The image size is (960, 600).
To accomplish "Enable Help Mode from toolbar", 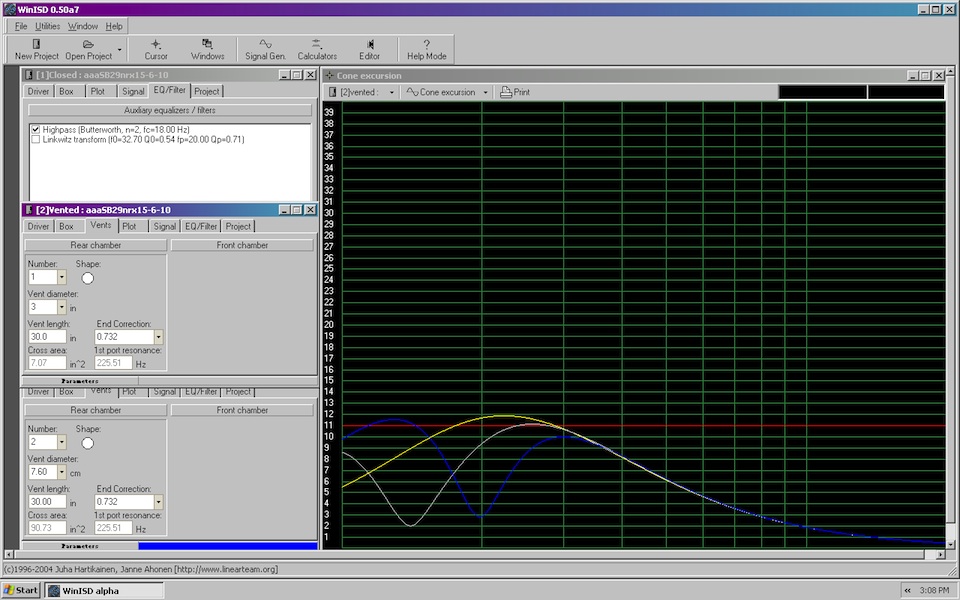I will [426, 49].
